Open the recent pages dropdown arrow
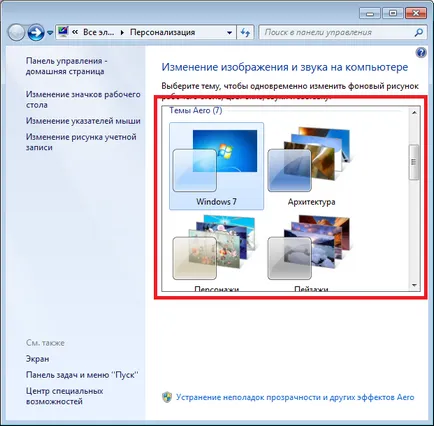The height and width of the screenshot is (426, 434). 50,33
